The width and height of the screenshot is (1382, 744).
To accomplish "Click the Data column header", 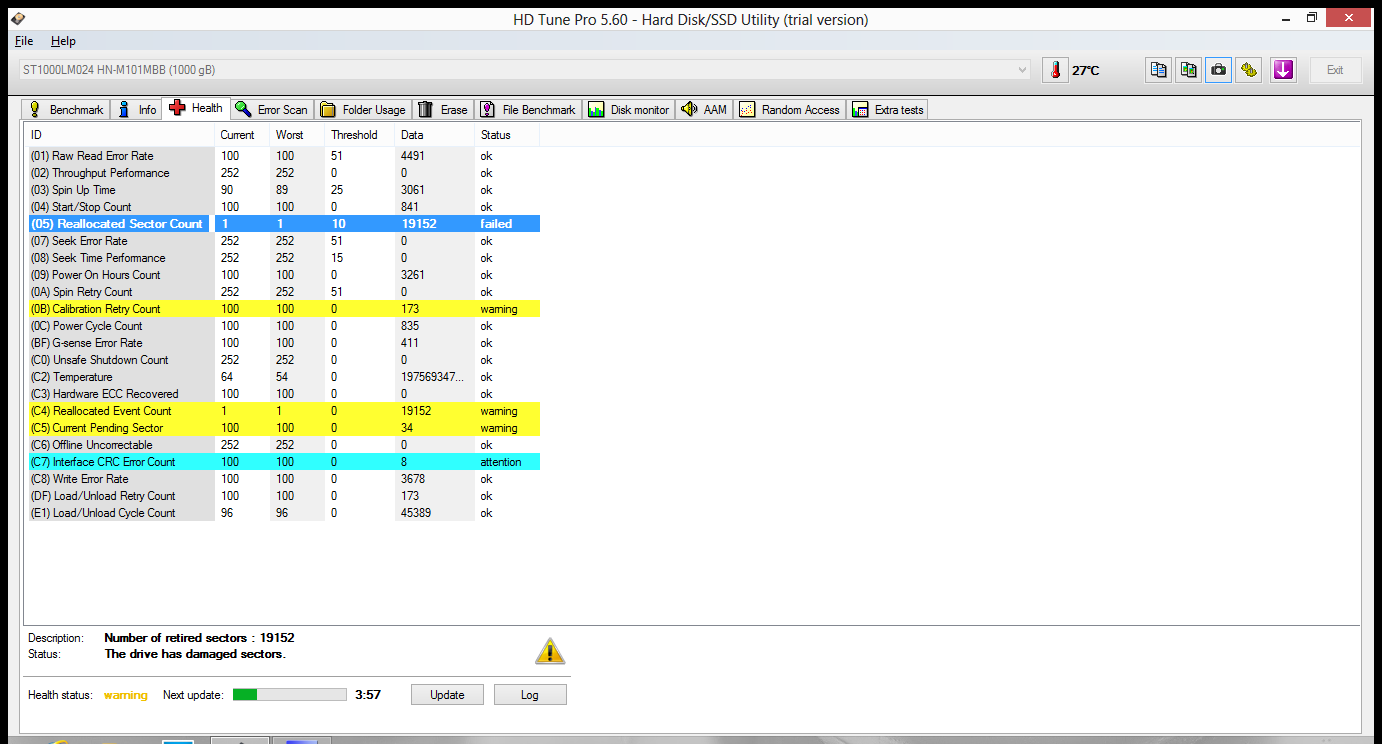I will tap(435, 135).
